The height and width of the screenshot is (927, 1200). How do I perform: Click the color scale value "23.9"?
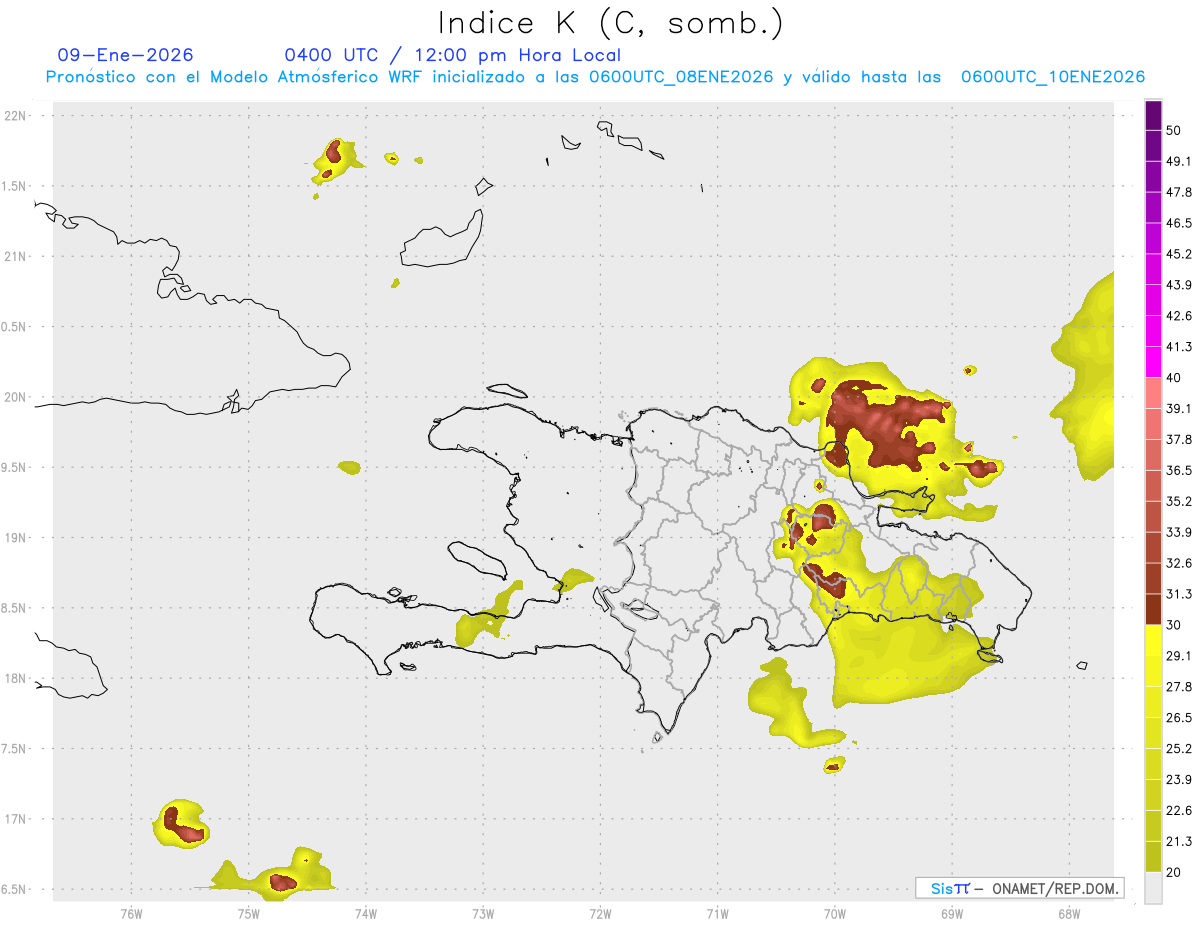[x=1179, y=779]
